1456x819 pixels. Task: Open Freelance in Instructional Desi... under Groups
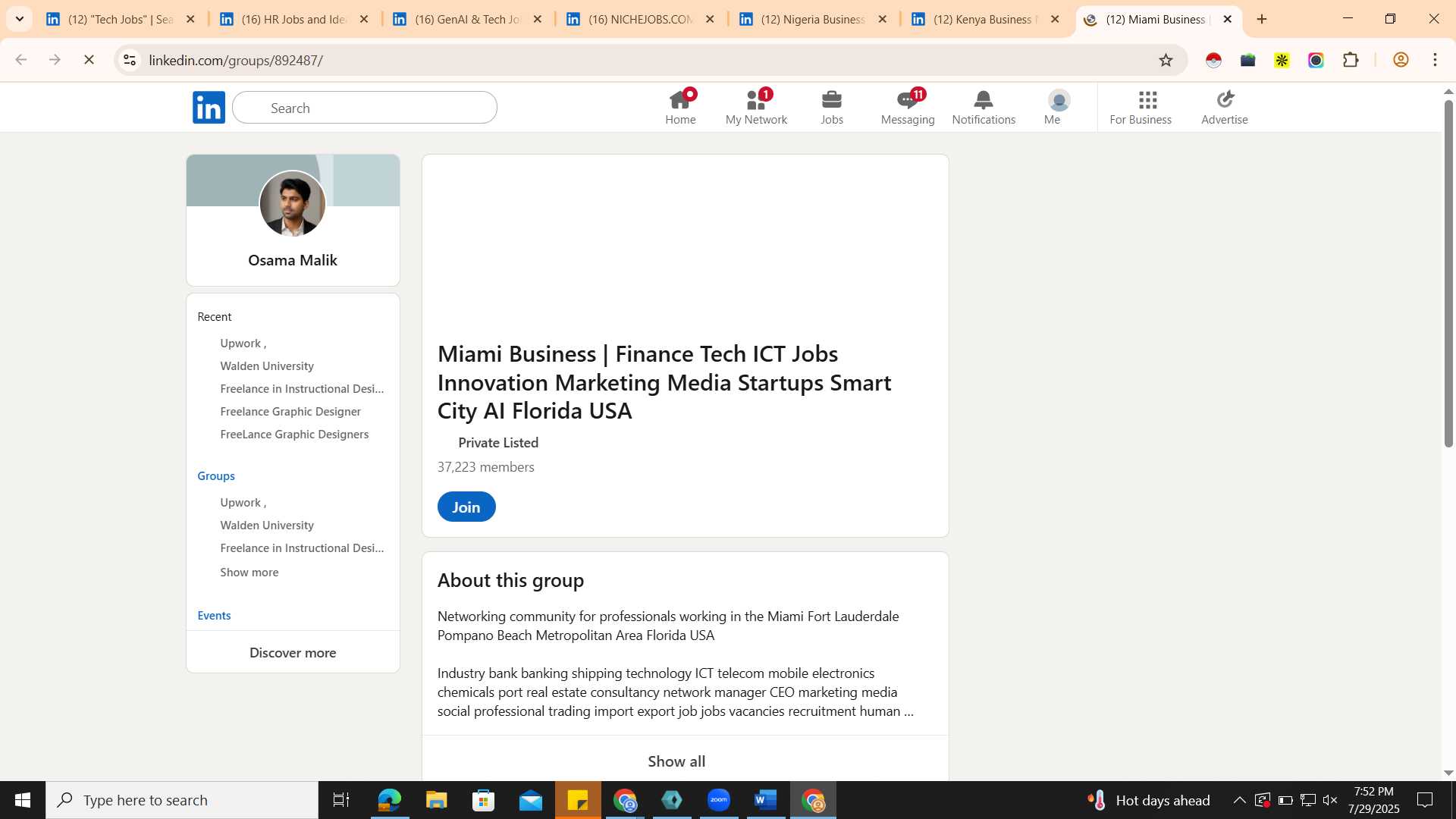pos(302,548)
